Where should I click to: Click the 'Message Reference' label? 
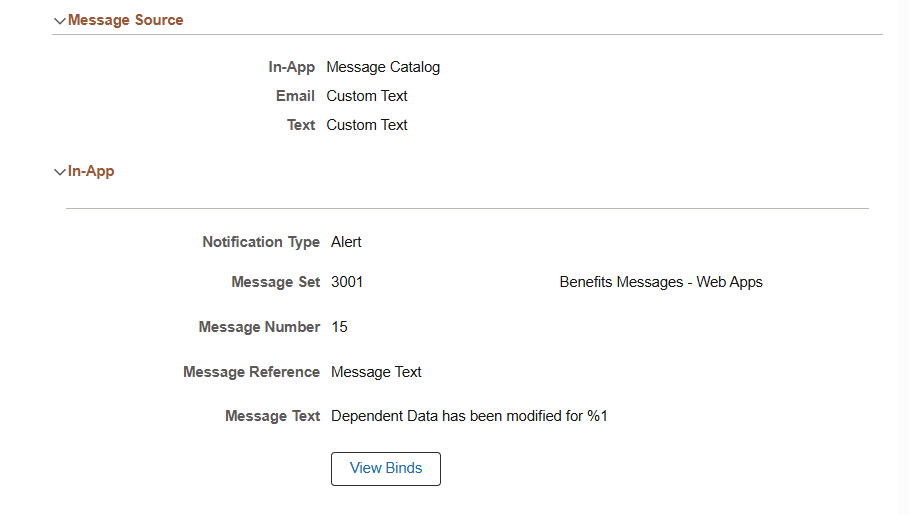pyautogui.click(x=252, y=372)
